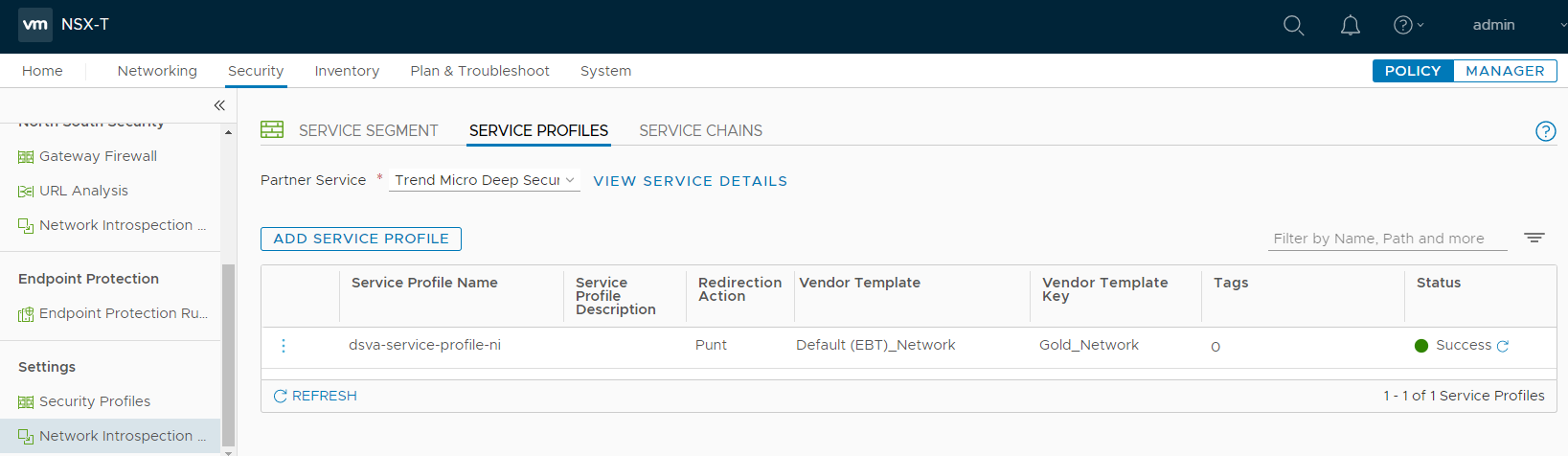Open the admin user menu
The height and width of the screenshot is (456, 1568).
[x=1493, y=26]
